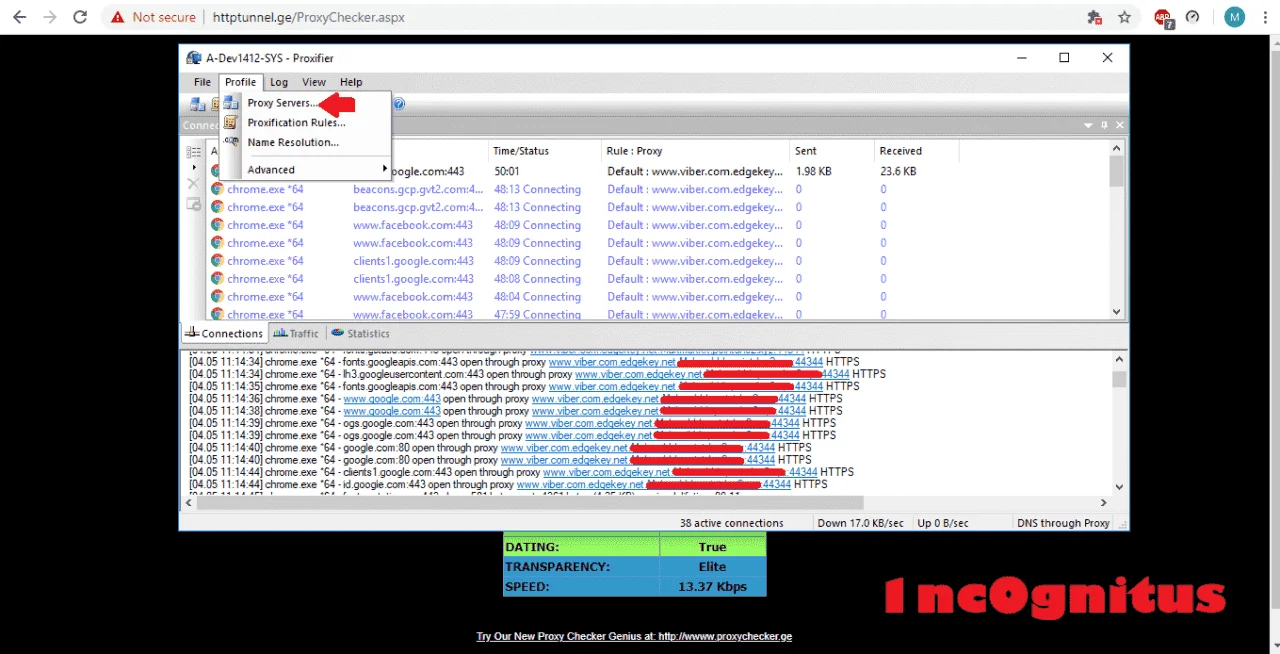The height and width of the screenshot is (654, 1280).
Task: Expand the Advanced submenu
Action: (304, 170)
